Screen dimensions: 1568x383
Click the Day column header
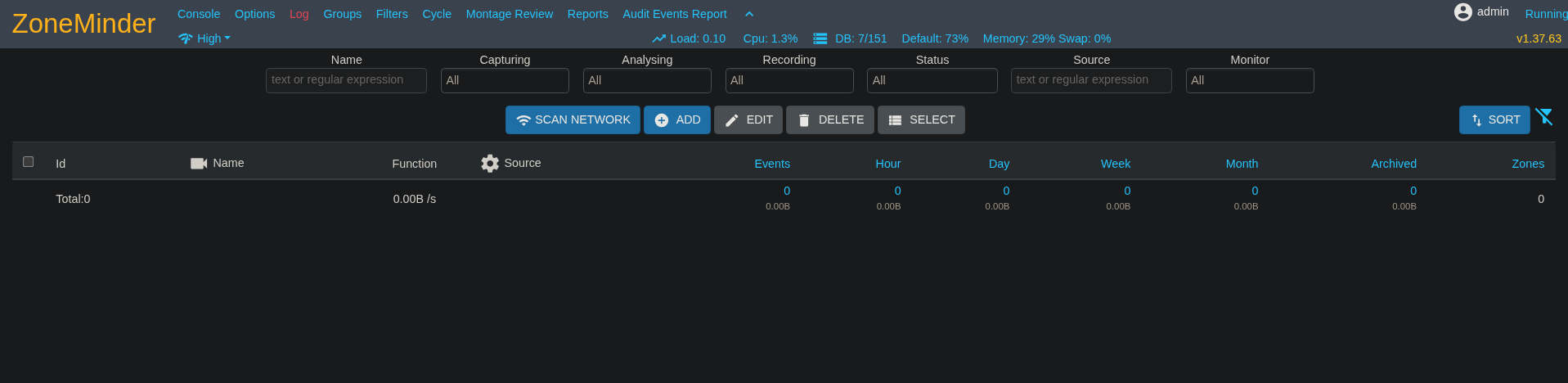point(999,164)
